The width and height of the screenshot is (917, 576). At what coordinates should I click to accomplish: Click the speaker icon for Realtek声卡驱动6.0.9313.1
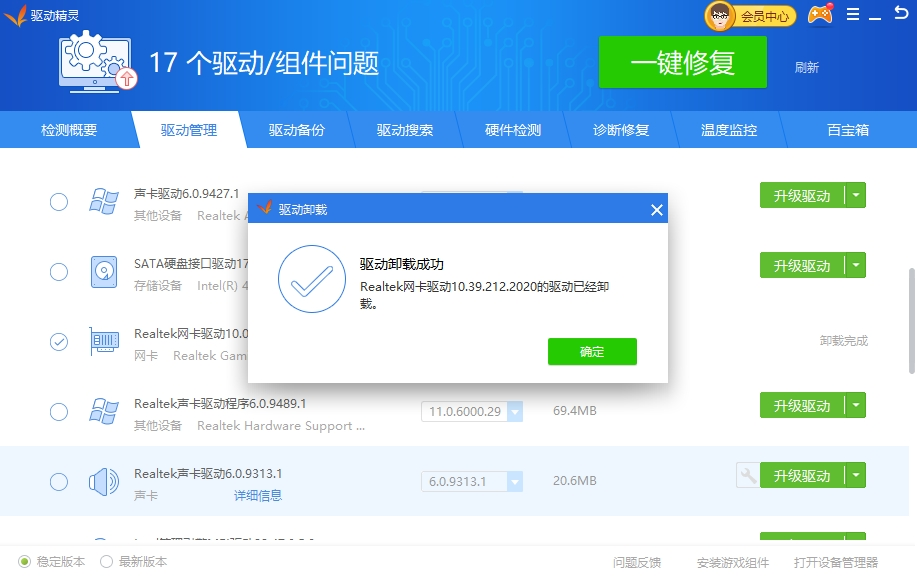(x=104, y=482)
